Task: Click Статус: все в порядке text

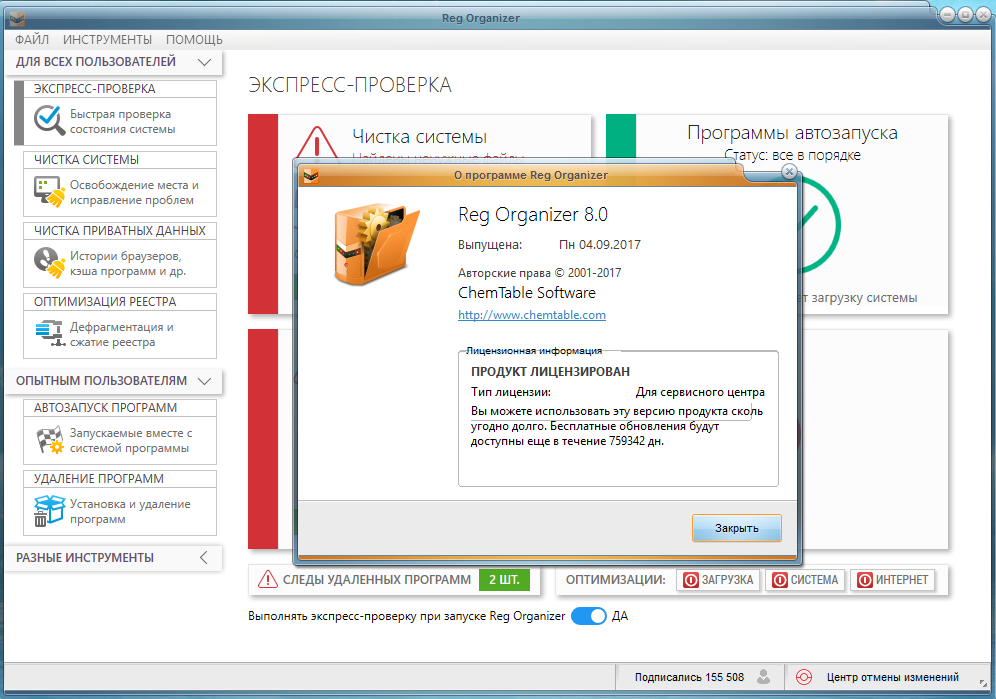Action: pos(792,155)
